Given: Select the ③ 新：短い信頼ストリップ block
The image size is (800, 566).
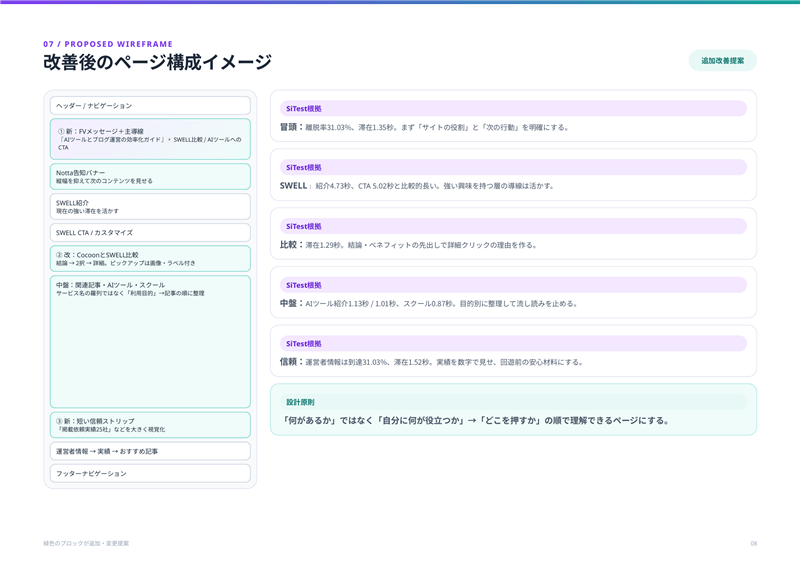Looking at the screenshot, I should coord(150,425).
